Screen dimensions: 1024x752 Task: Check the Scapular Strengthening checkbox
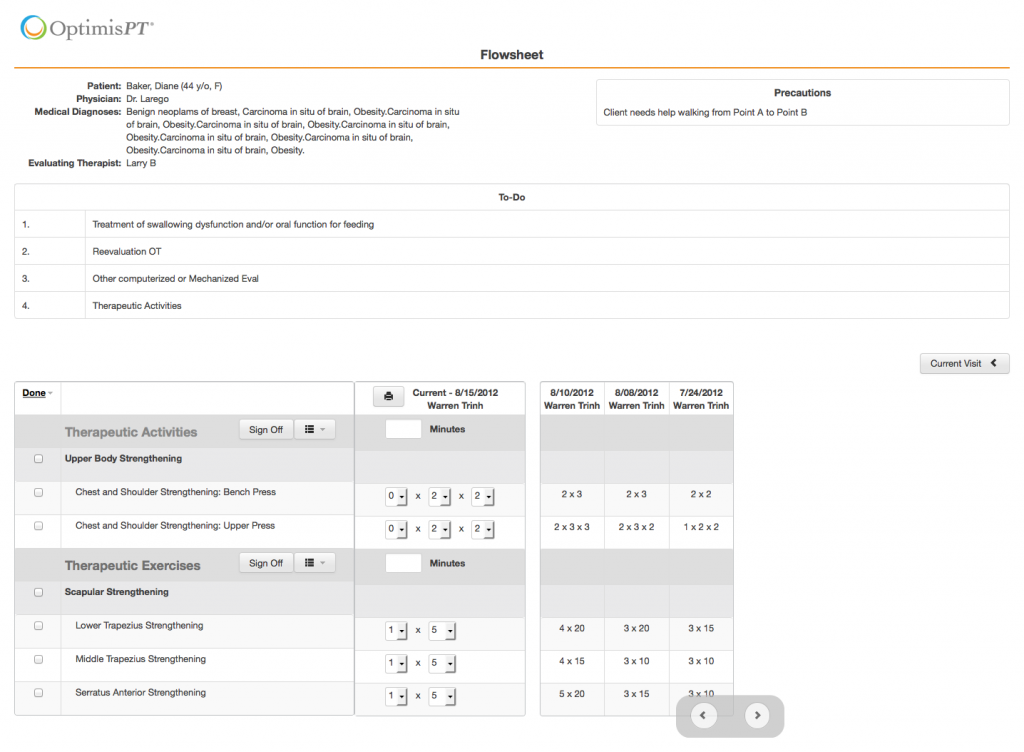[38, 592]
